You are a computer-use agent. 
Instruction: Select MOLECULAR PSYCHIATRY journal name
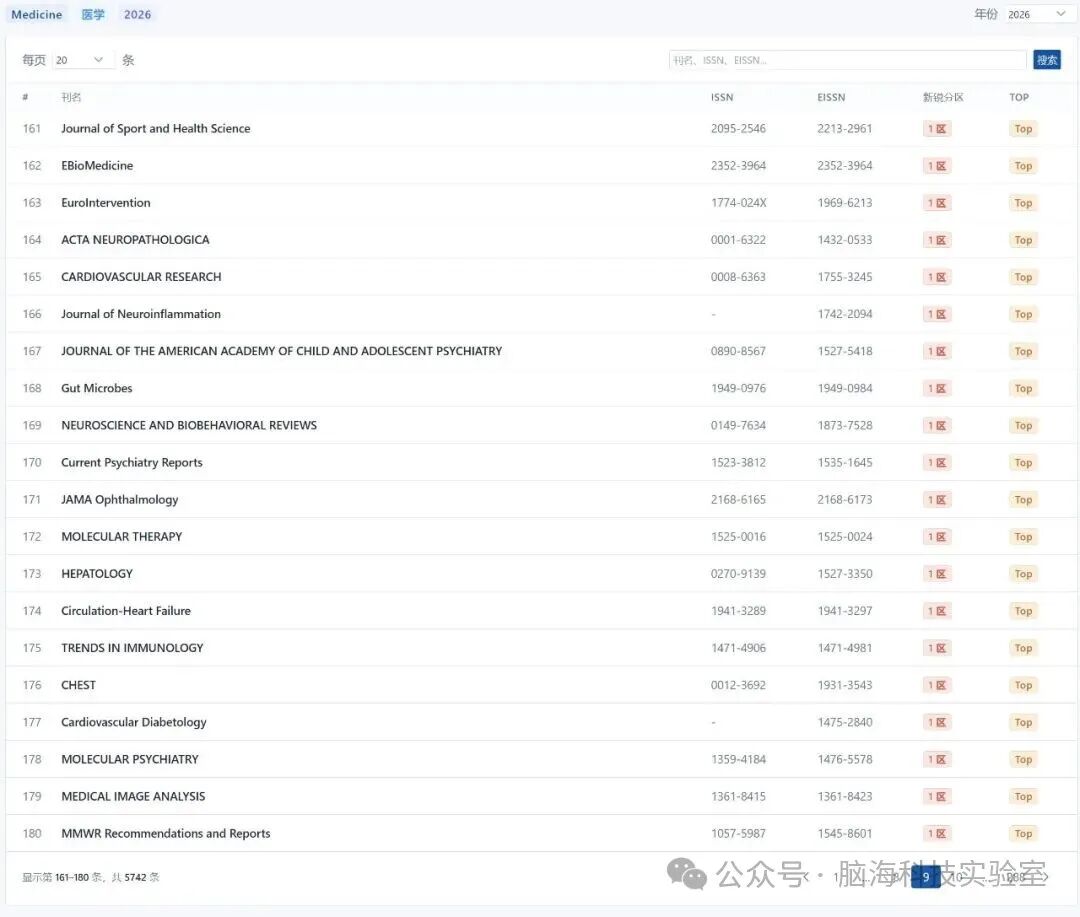(129, 759)
